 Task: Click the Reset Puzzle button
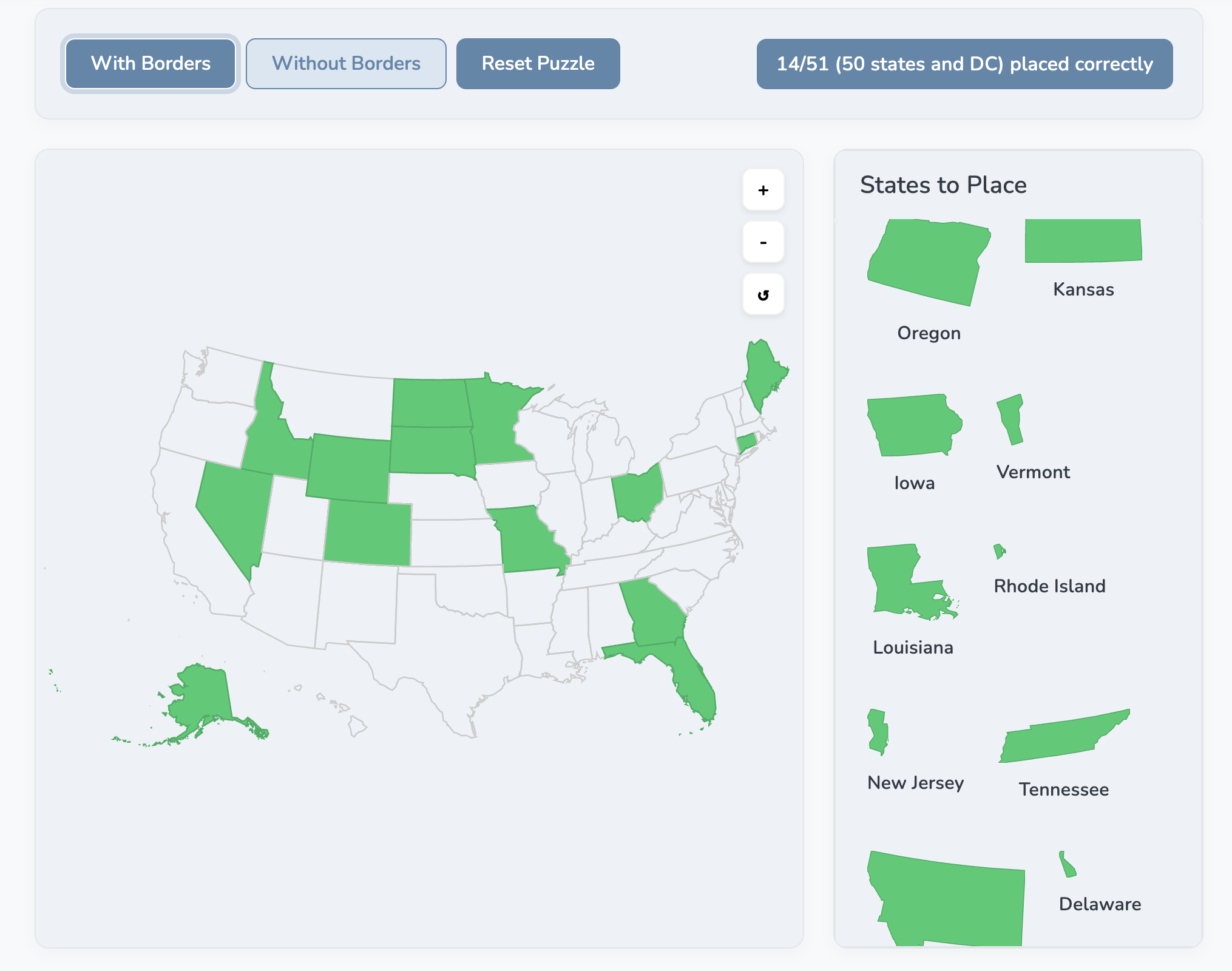(538, 63)
